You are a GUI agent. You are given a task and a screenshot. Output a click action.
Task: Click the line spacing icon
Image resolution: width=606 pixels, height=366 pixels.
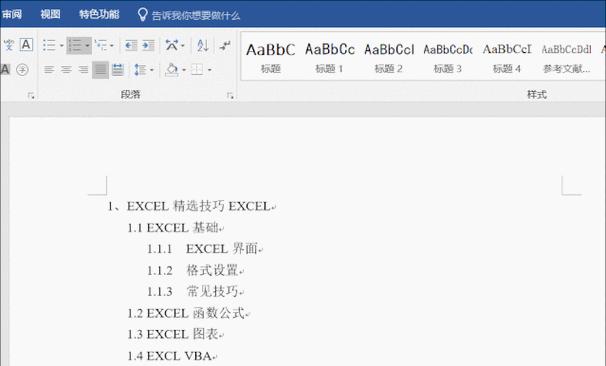[x=140, y=70]
